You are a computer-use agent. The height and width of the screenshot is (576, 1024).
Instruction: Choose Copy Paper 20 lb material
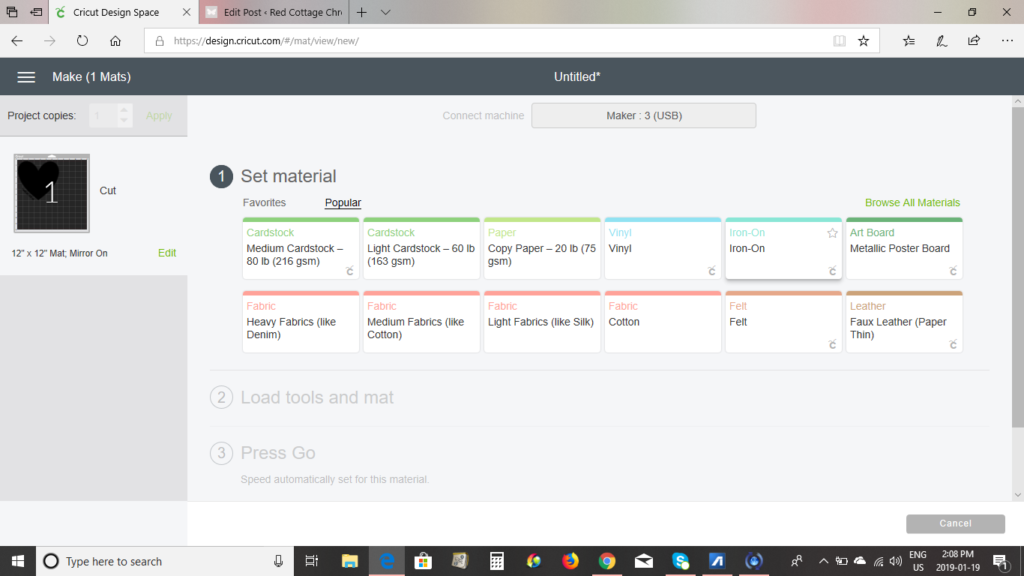(x=542, y=248)
